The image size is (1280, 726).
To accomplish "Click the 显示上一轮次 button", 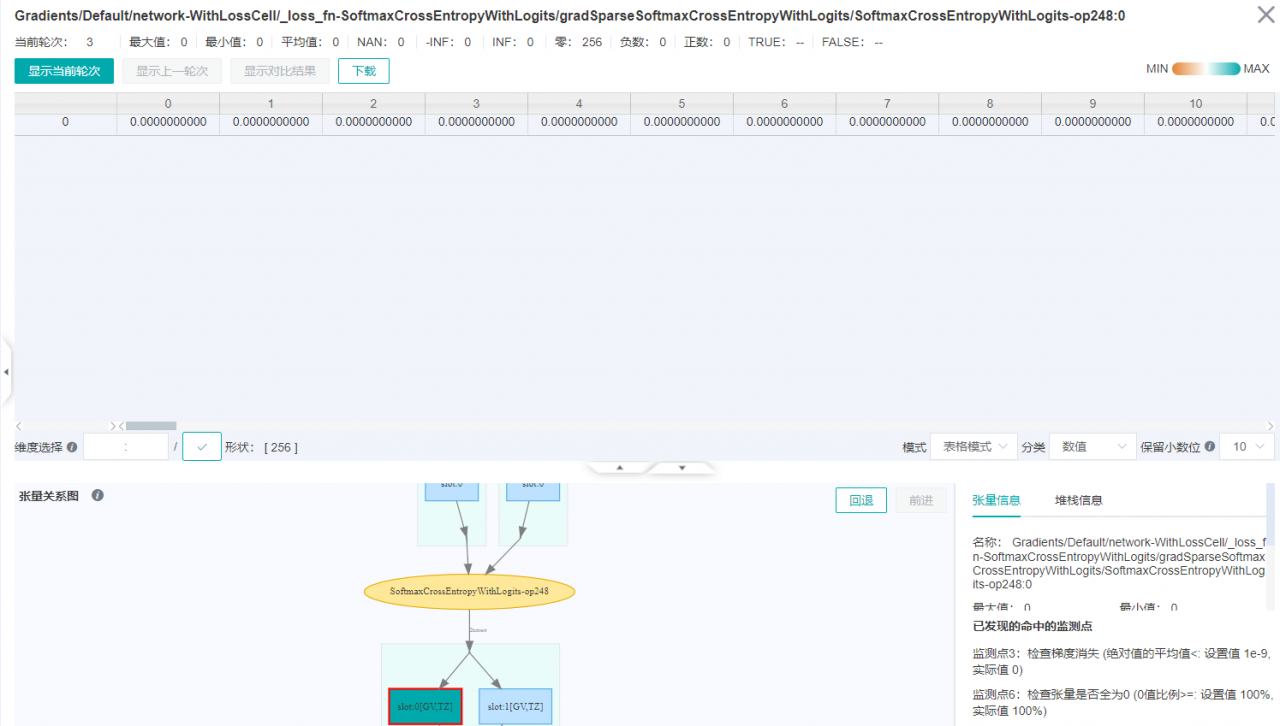I will click(x=172, y=71).
